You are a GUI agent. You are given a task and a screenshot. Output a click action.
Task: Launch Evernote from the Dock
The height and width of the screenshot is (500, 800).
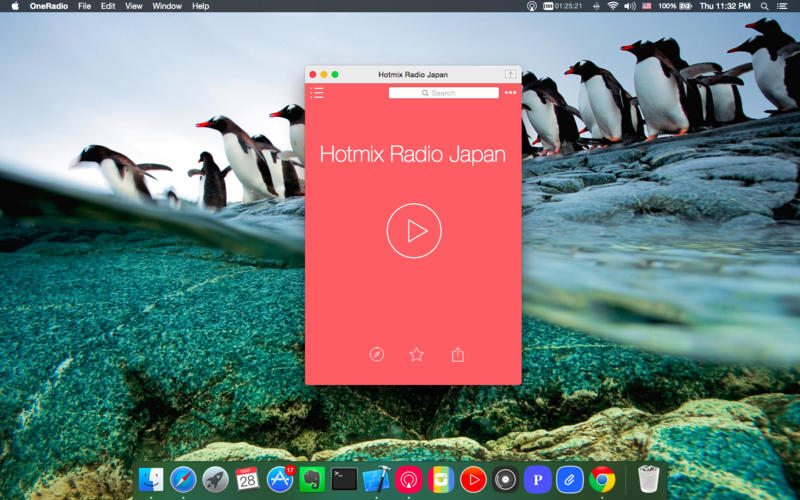312,480
